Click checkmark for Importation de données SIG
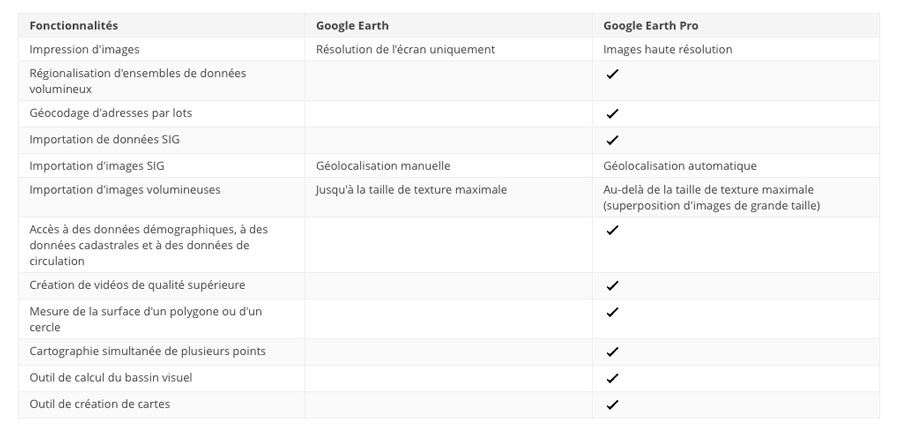This screenshot has width=900, height=434. 612,140
